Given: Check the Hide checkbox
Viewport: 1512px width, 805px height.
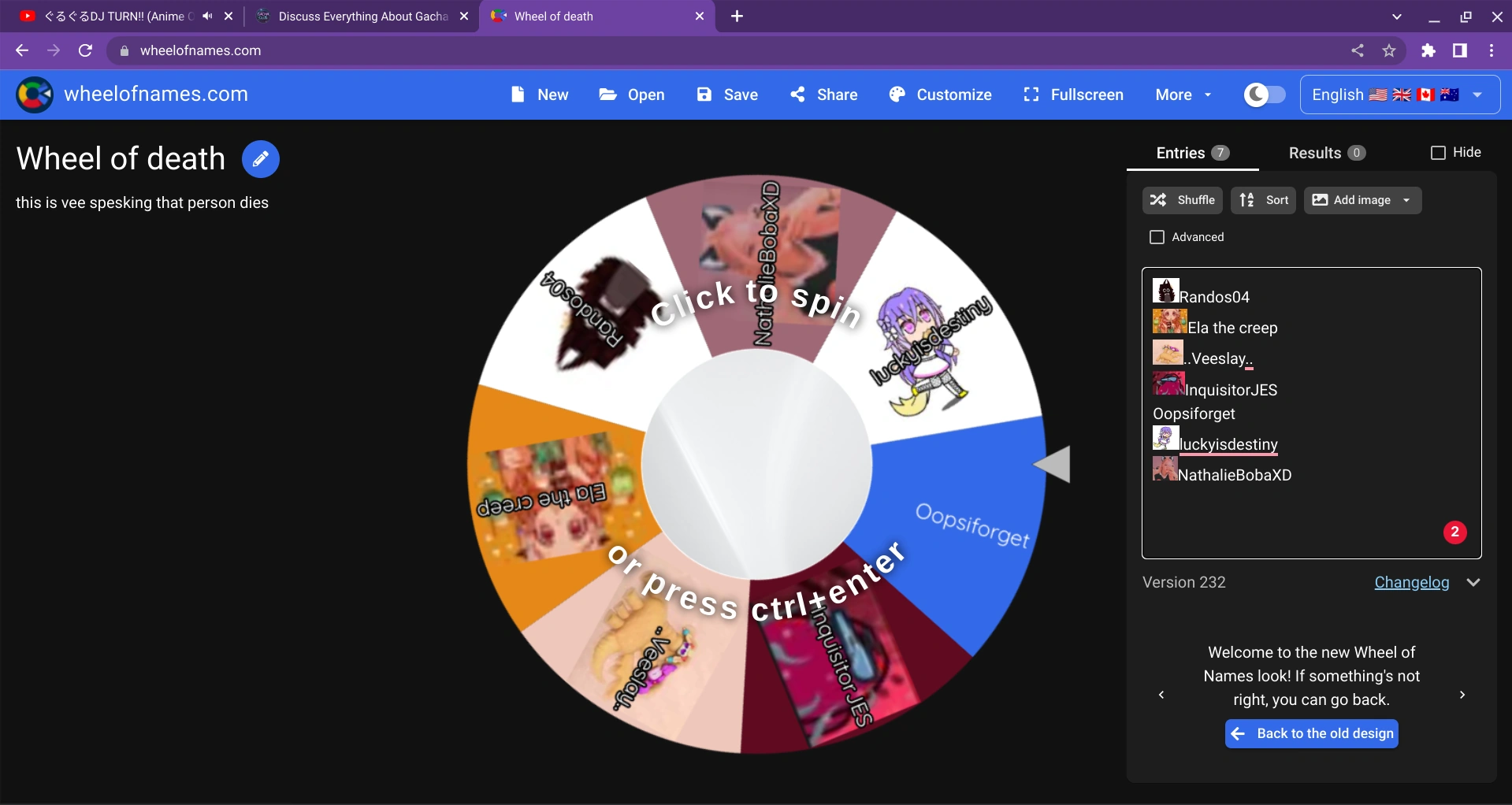Looking at the screenshot, I should click(x=1438, y=152).
